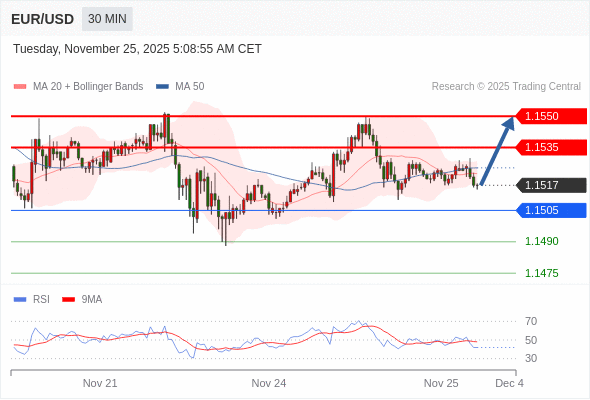This screenshot has width=590, height=400.
Task: Click the MA 50 legend blue swatch
Action: [x=162, y=87]
